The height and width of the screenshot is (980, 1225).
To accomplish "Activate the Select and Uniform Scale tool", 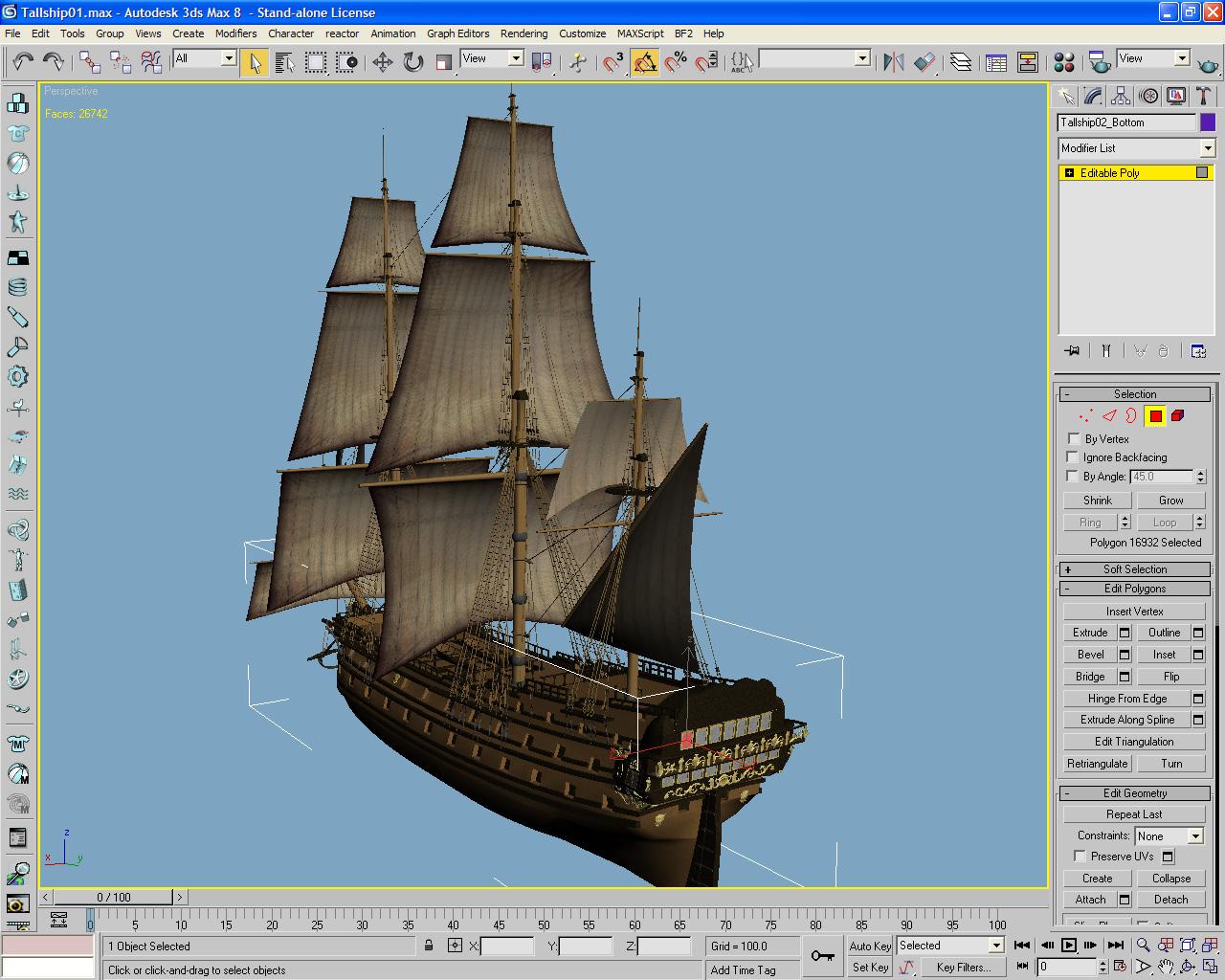I will tap(444, 62).
